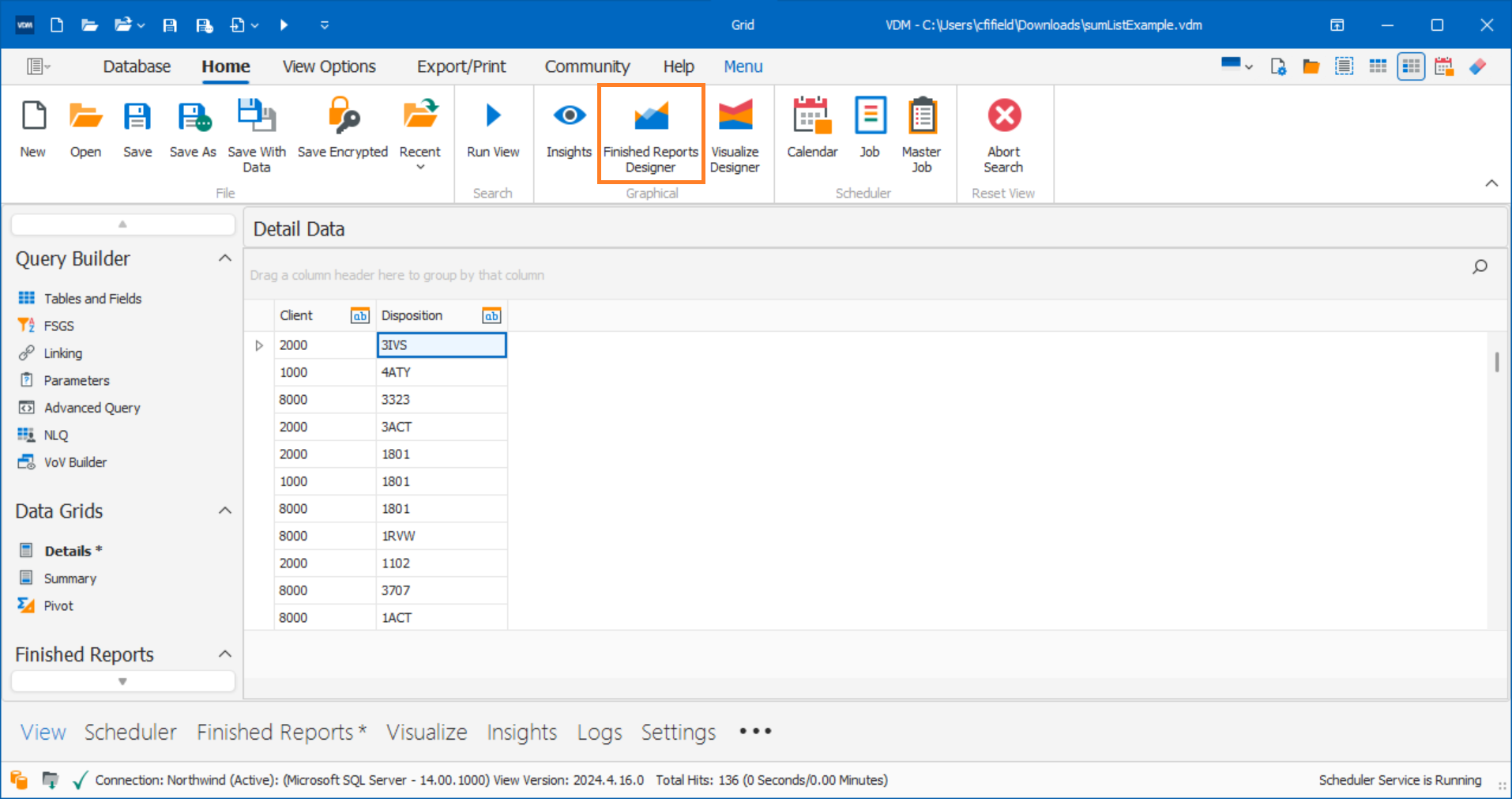Open VoV Builder
1512x799 pixels.
click(75, 462)
